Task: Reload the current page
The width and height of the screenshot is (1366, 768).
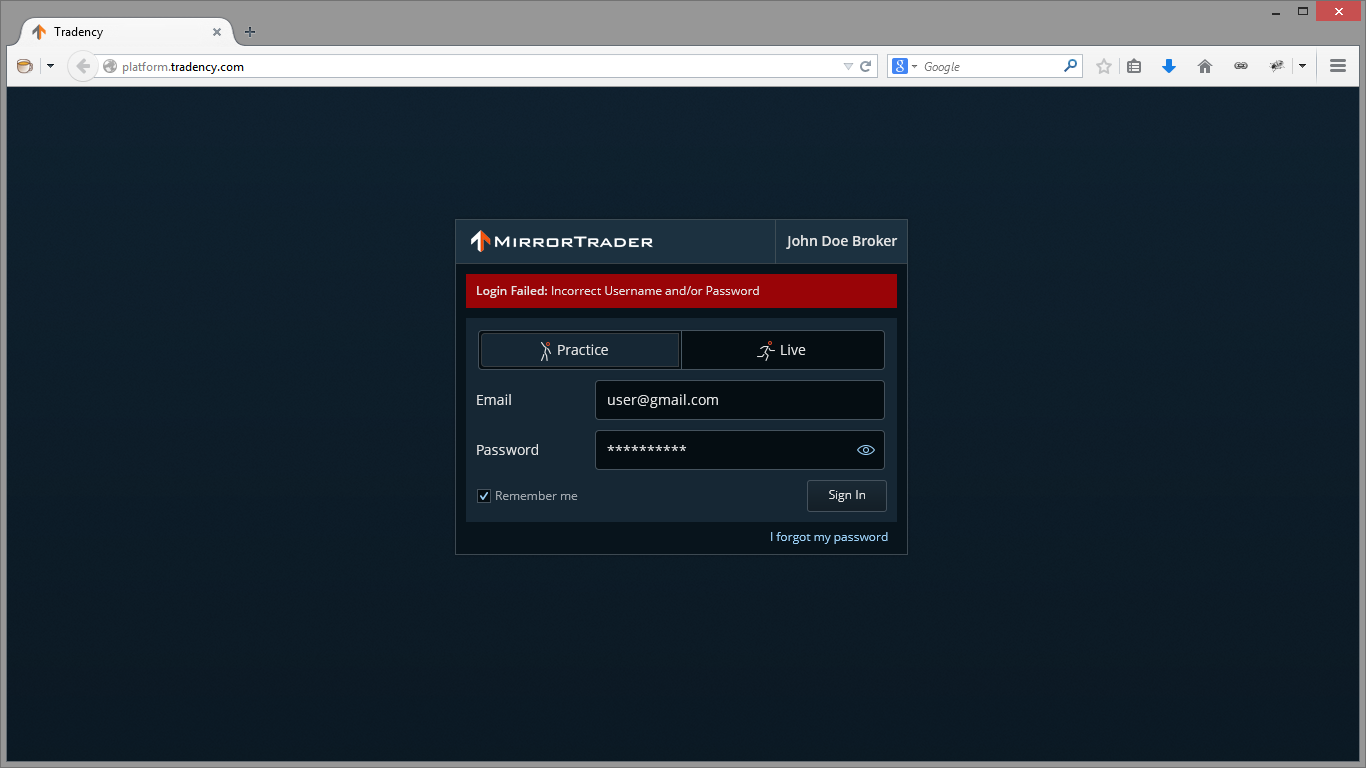Action: click(866, 67)
